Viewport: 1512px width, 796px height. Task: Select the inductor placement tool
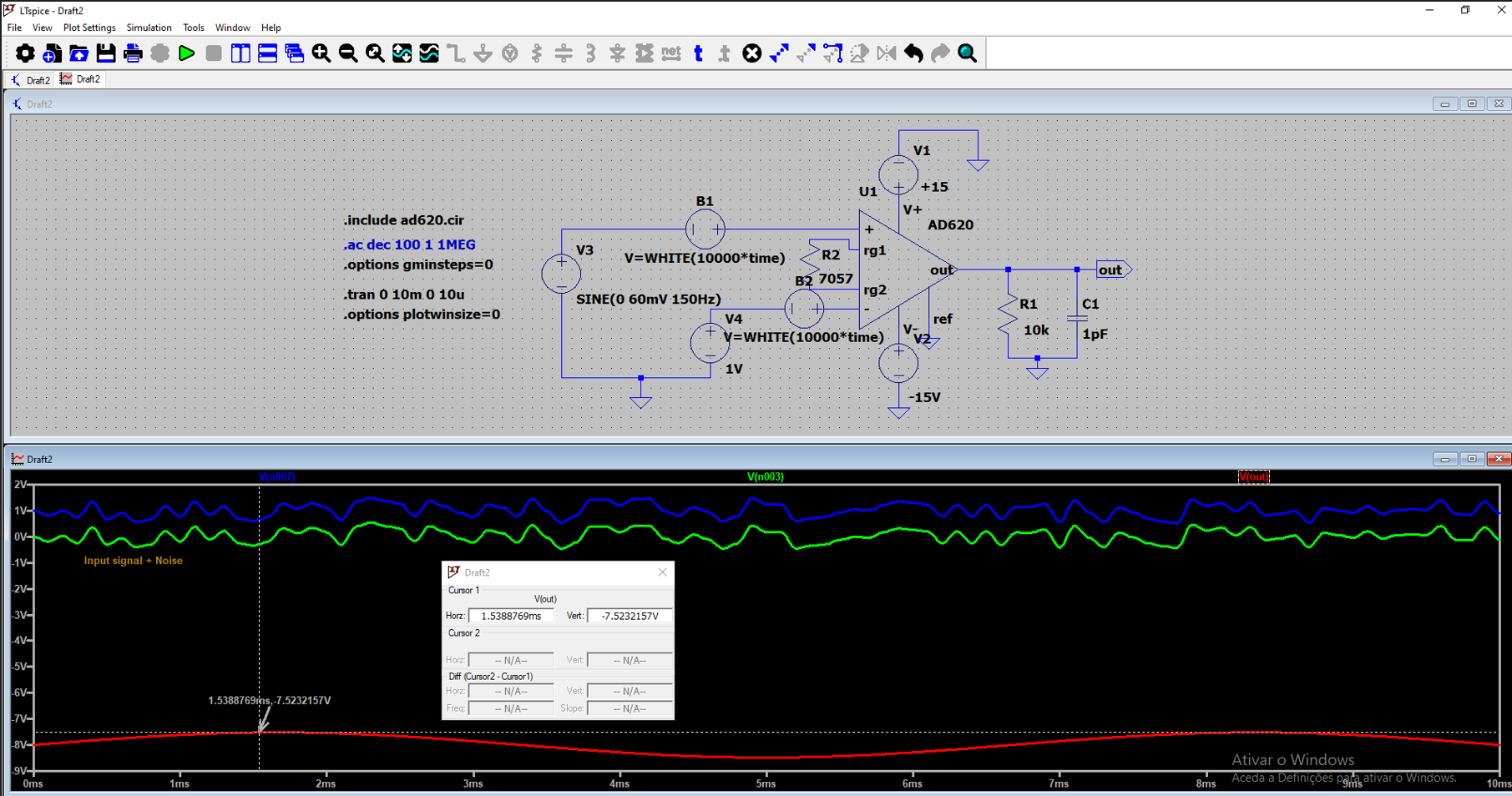pos(590,53)
